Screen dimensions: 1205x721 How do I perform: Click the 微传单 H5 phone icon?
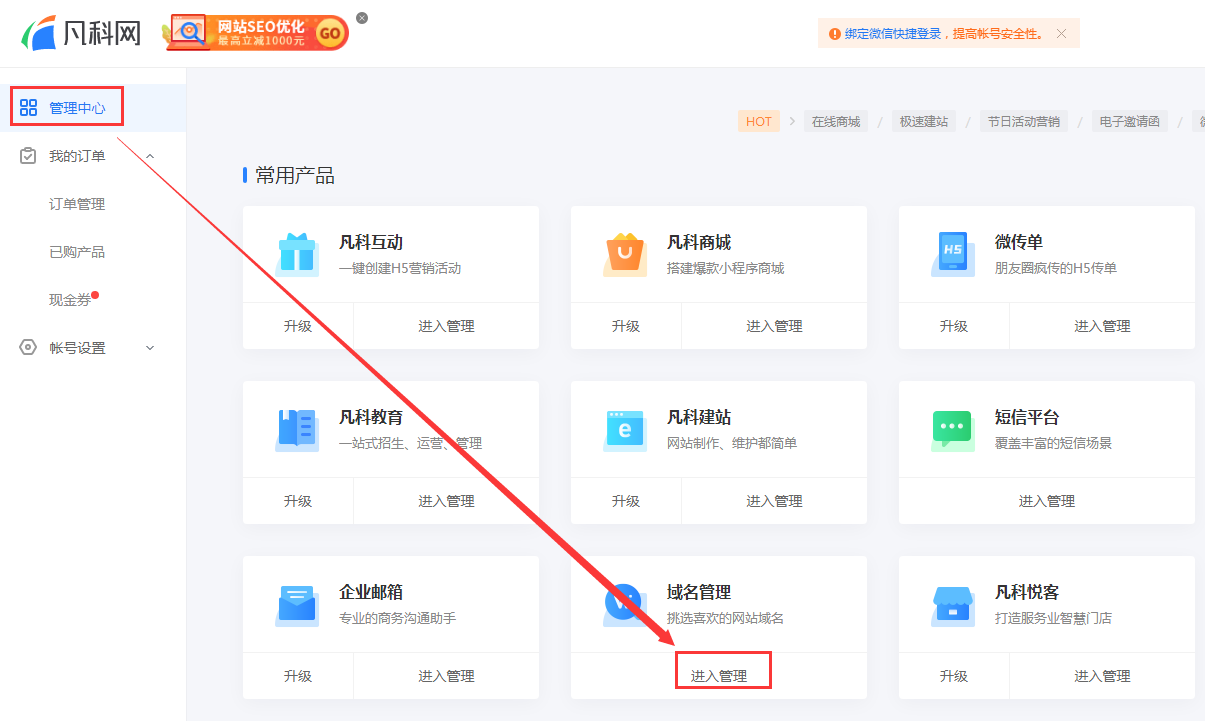pyautogui.click(x=952, y=254)
